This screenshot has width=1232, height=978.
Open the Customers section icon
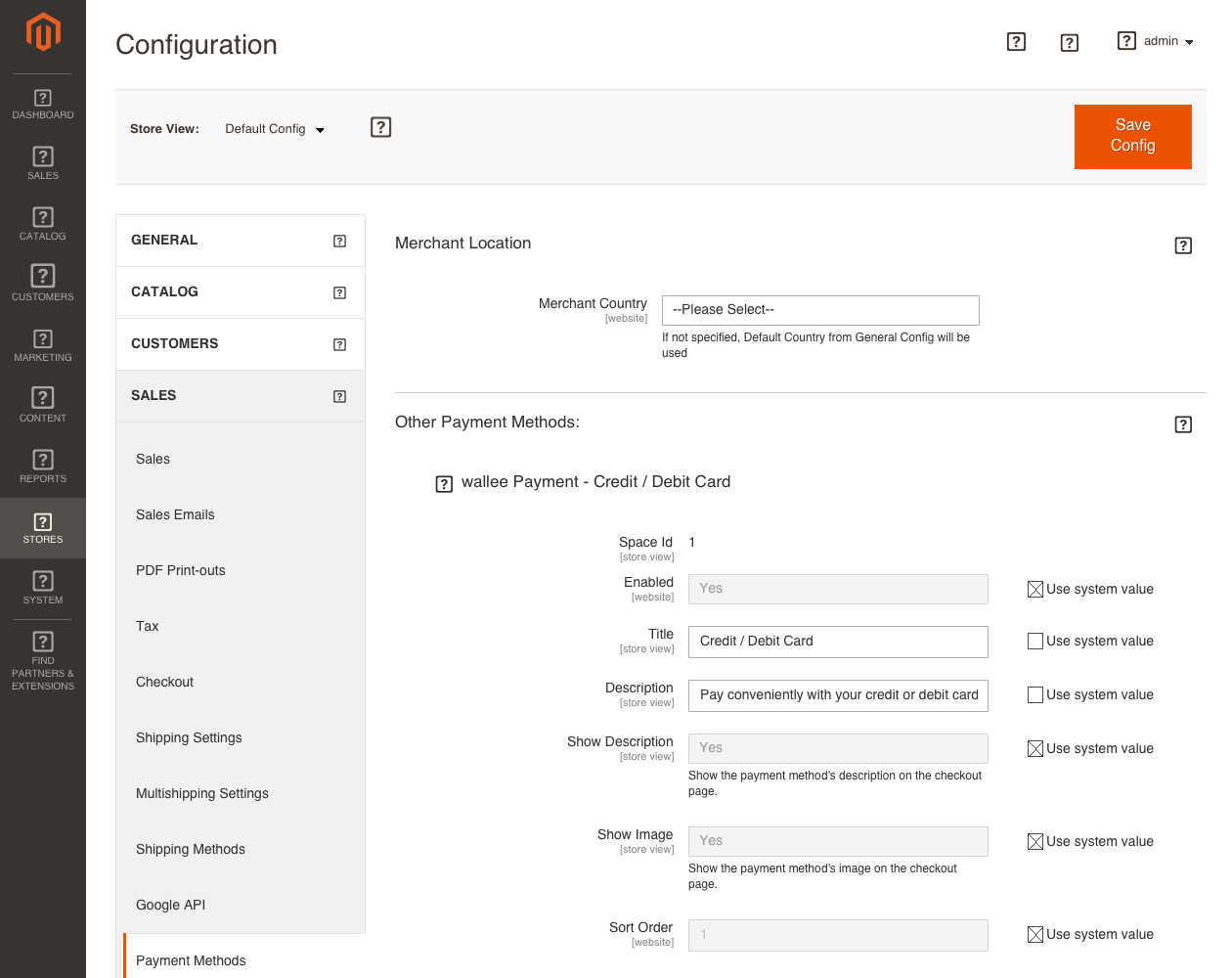[x=42, y=281]
